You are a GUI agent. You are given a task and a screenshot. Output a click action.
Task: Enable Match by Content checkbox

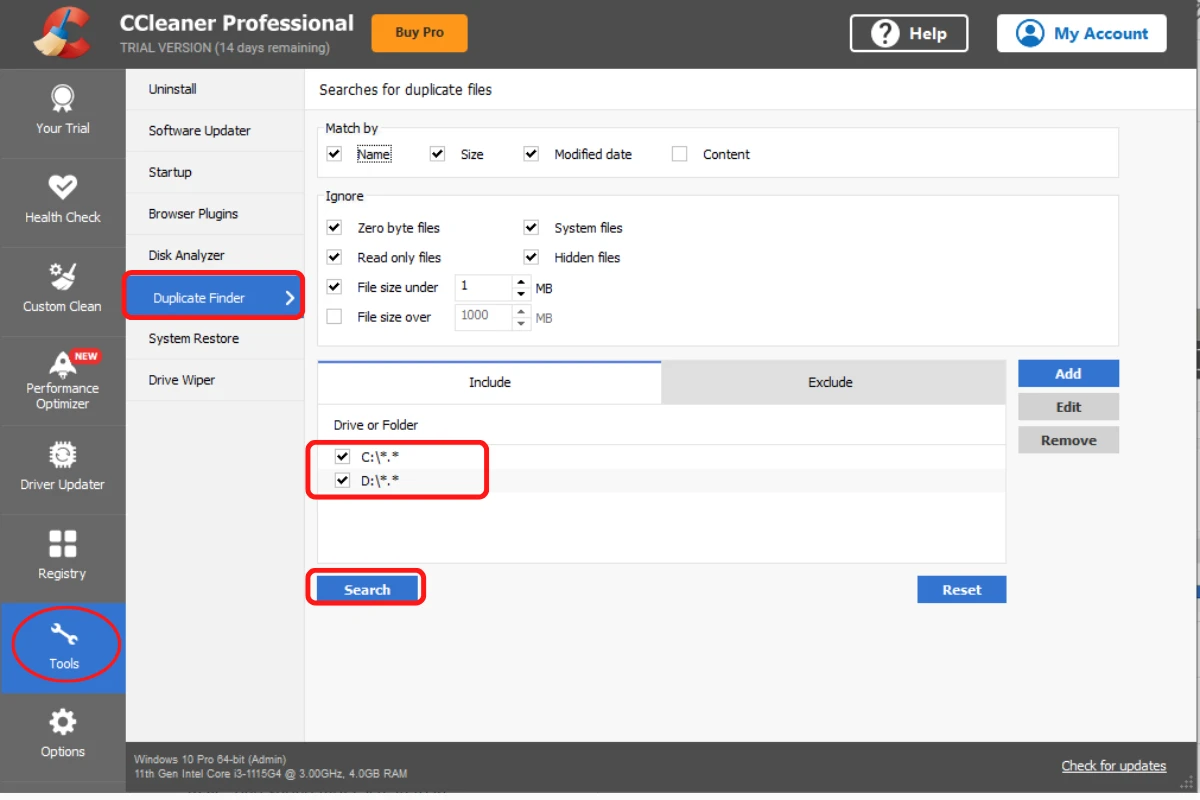tap(680, 154)
